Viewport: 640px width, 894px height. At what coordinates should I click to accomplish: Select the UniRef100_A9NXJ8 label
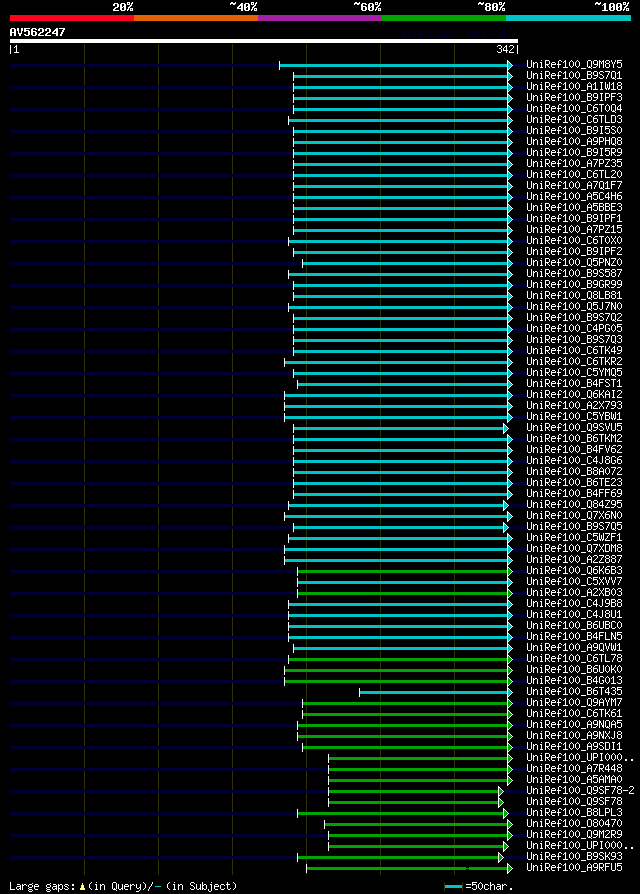coord(574,735)
